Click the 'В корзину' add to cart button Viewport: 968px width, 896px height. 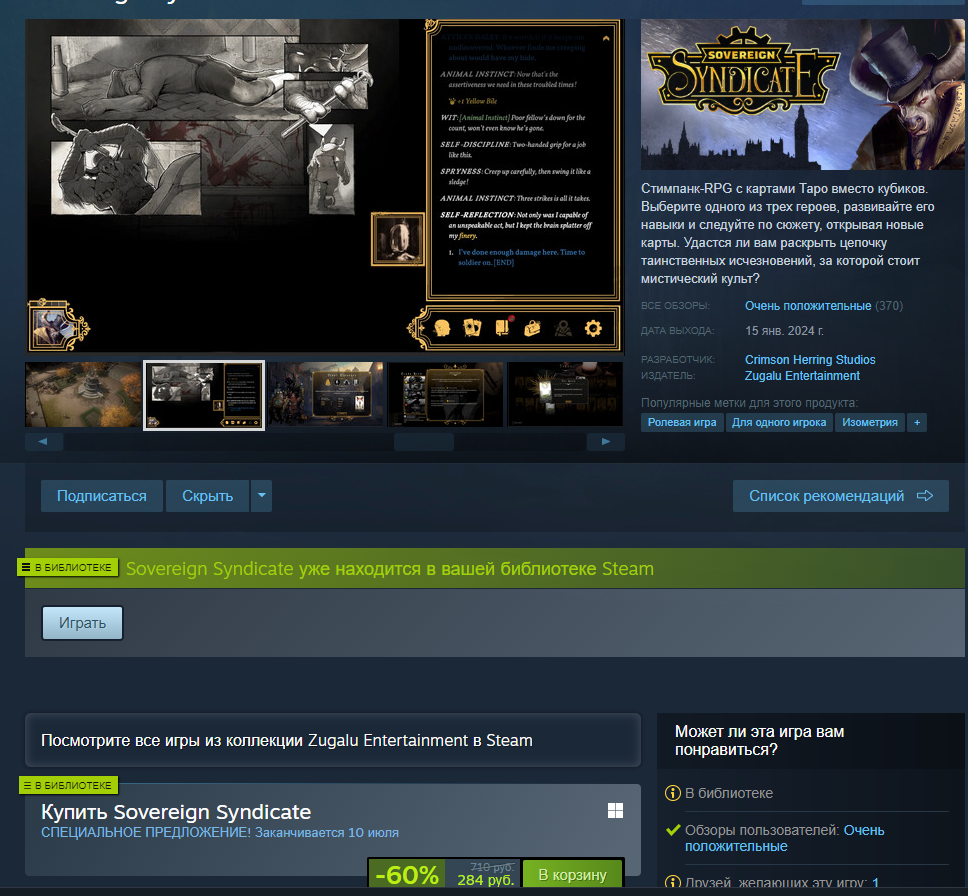572,874
